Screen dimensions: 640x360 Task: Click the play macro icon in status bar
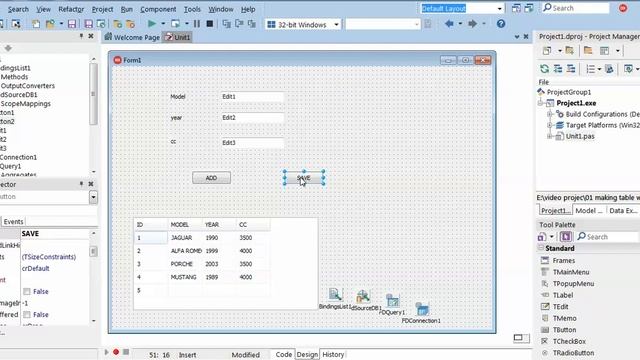(107, 352)
